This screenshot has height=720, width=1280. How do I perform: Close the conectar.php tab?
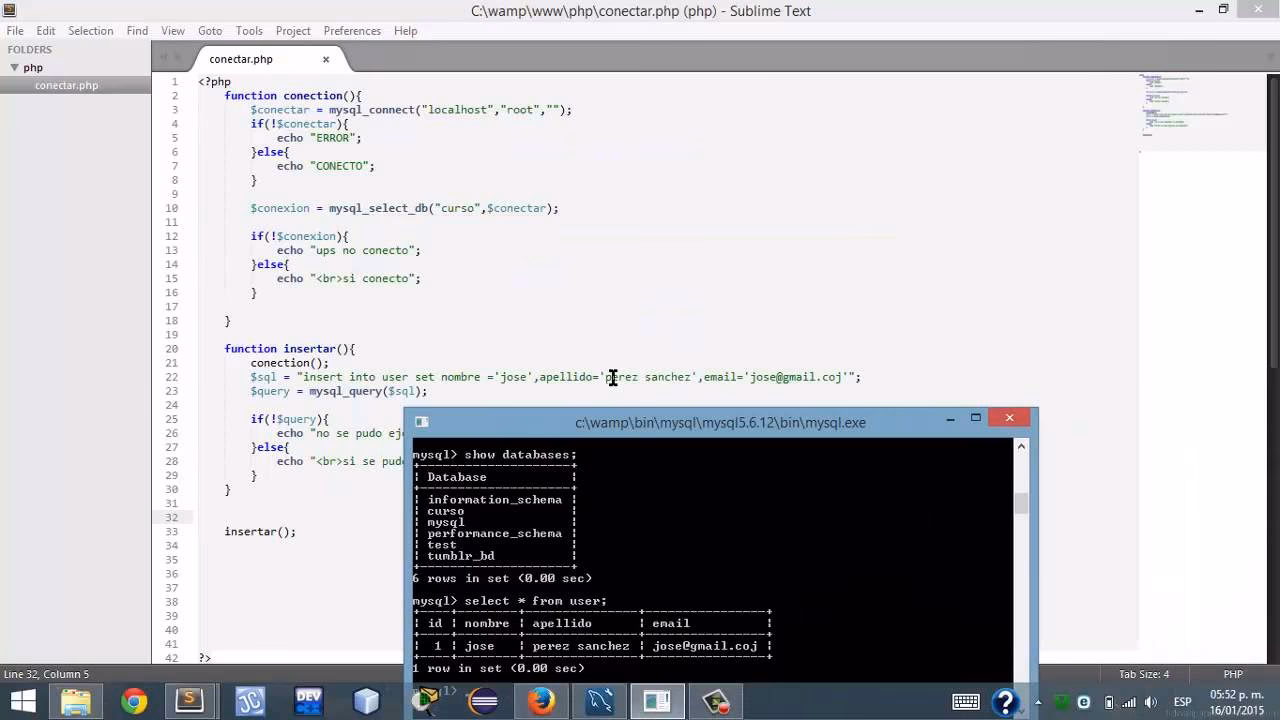326,59
